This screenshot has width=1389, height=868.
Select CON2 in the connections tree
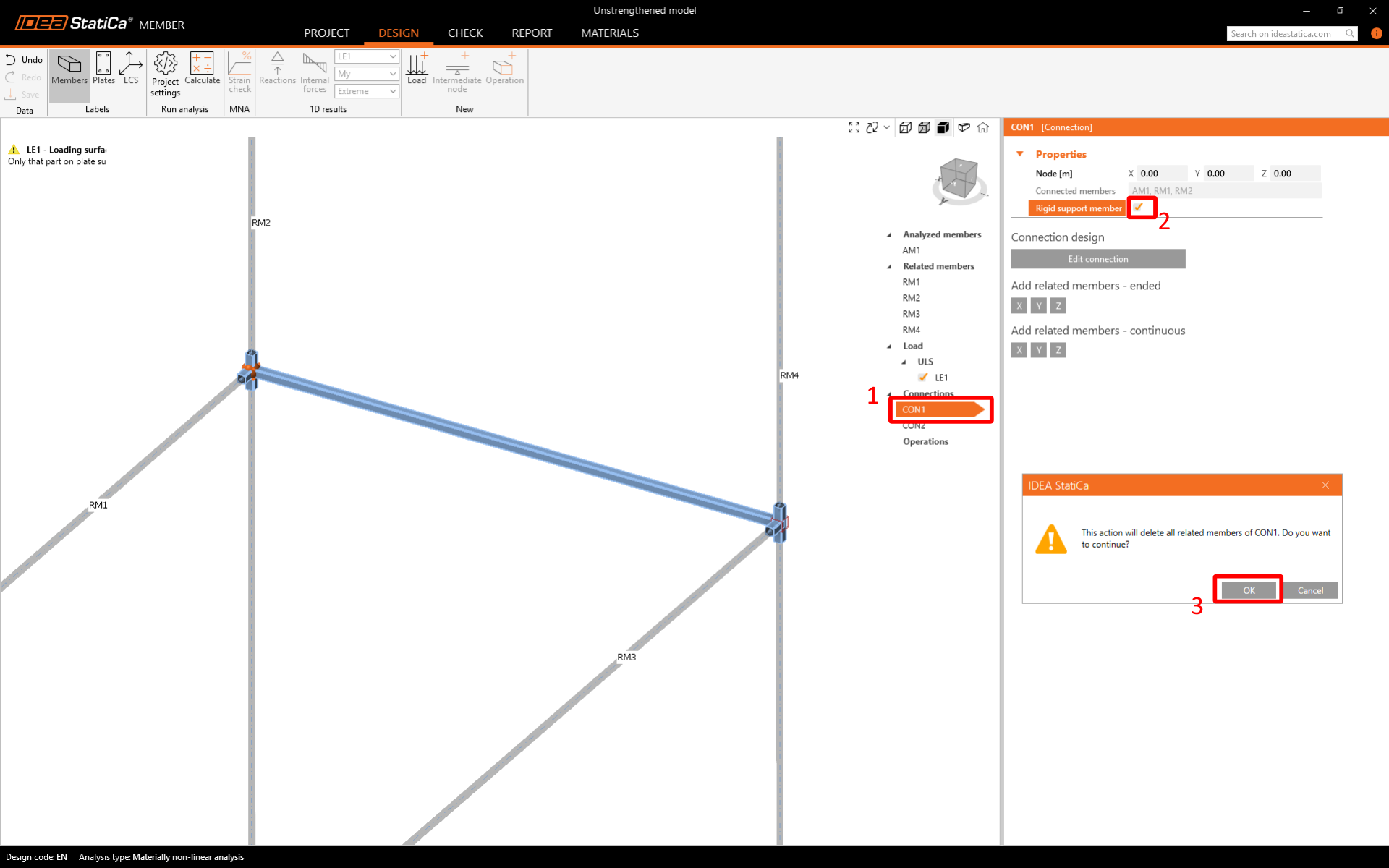pos(914,426)
